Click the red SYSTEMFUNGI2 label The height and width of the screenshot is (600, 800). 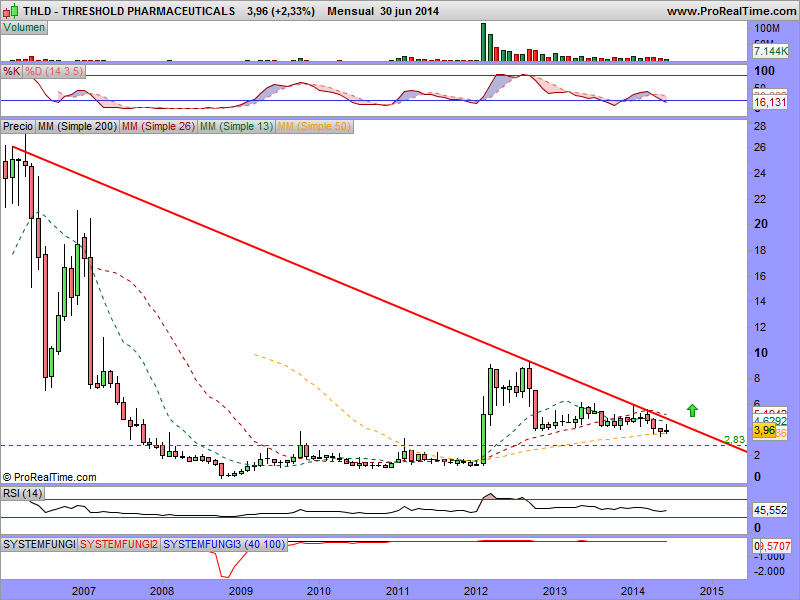coord(119,544)
